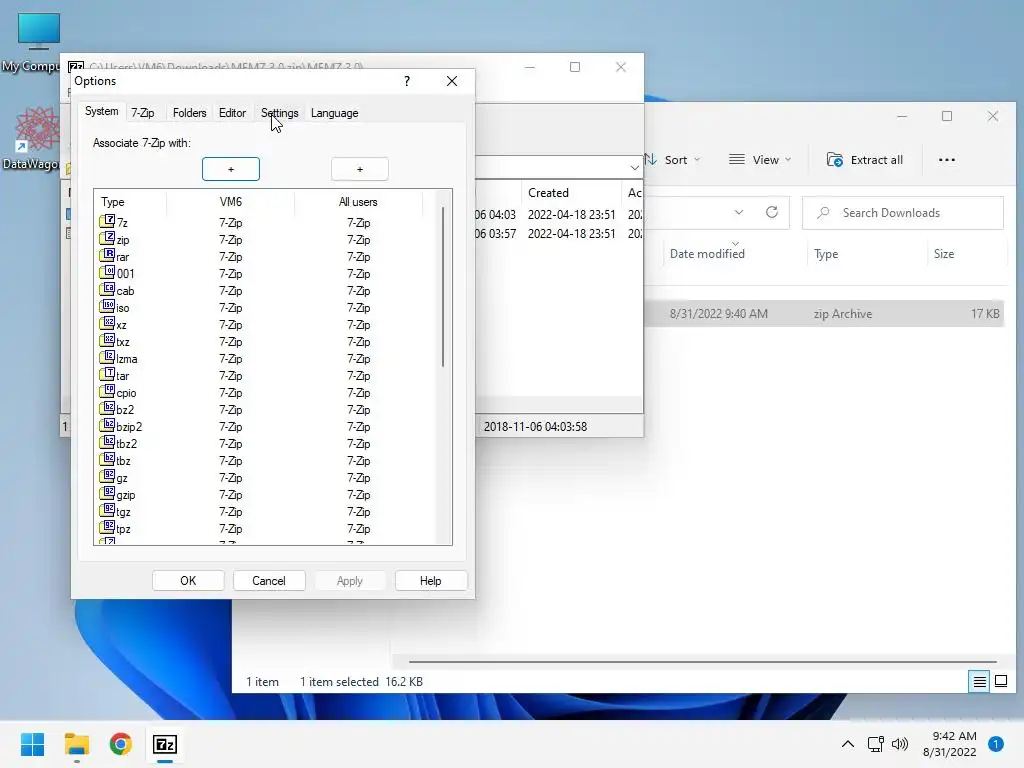Open the My Computer desktop shortcut
The width and height of the screenshot is (1024, 768).
(x=34, y=42)
